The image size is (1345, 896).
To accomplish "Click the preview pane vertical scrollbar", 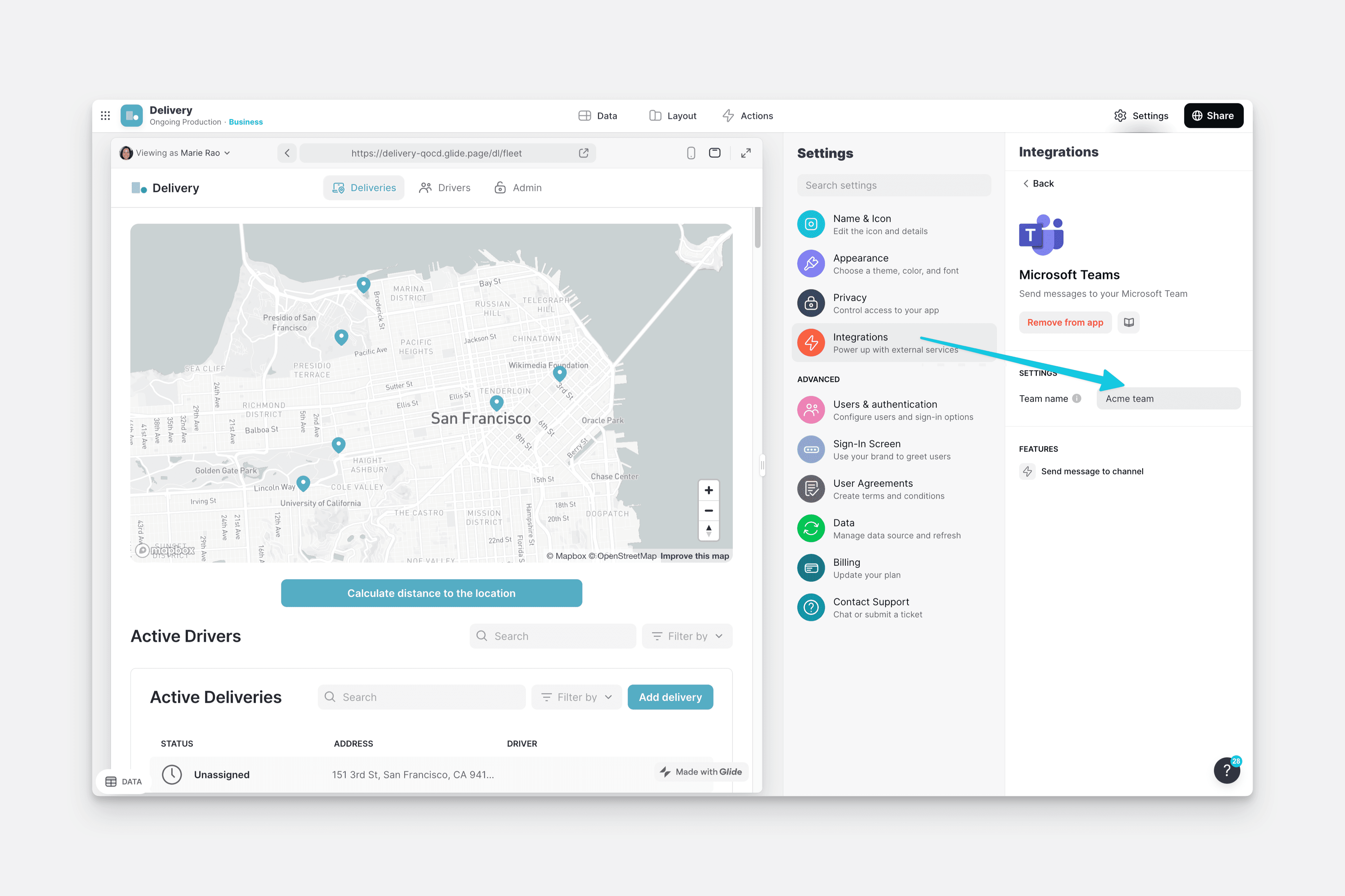I will (757, 228).
